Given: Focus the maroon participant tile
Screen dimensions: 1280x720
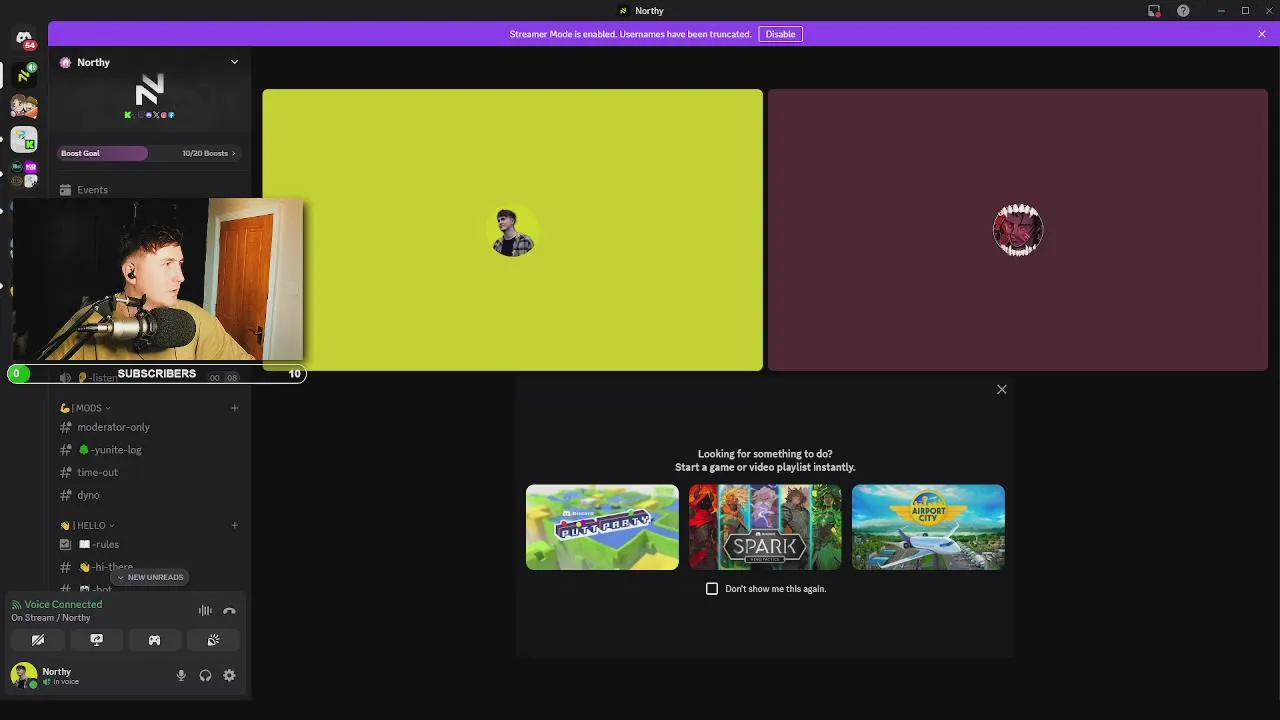Looking at the screenshot, I should [x=1018, y=230].
